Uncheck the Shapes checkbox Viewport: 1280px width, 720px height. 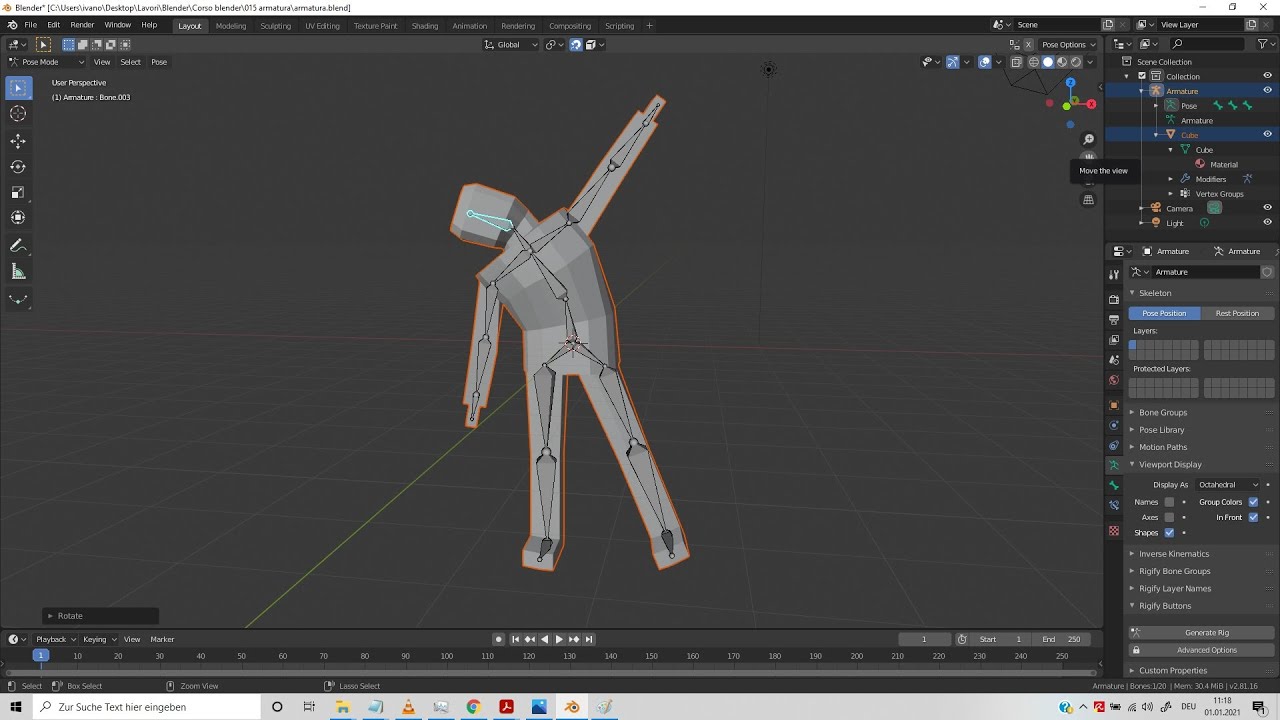point(1169,532)
